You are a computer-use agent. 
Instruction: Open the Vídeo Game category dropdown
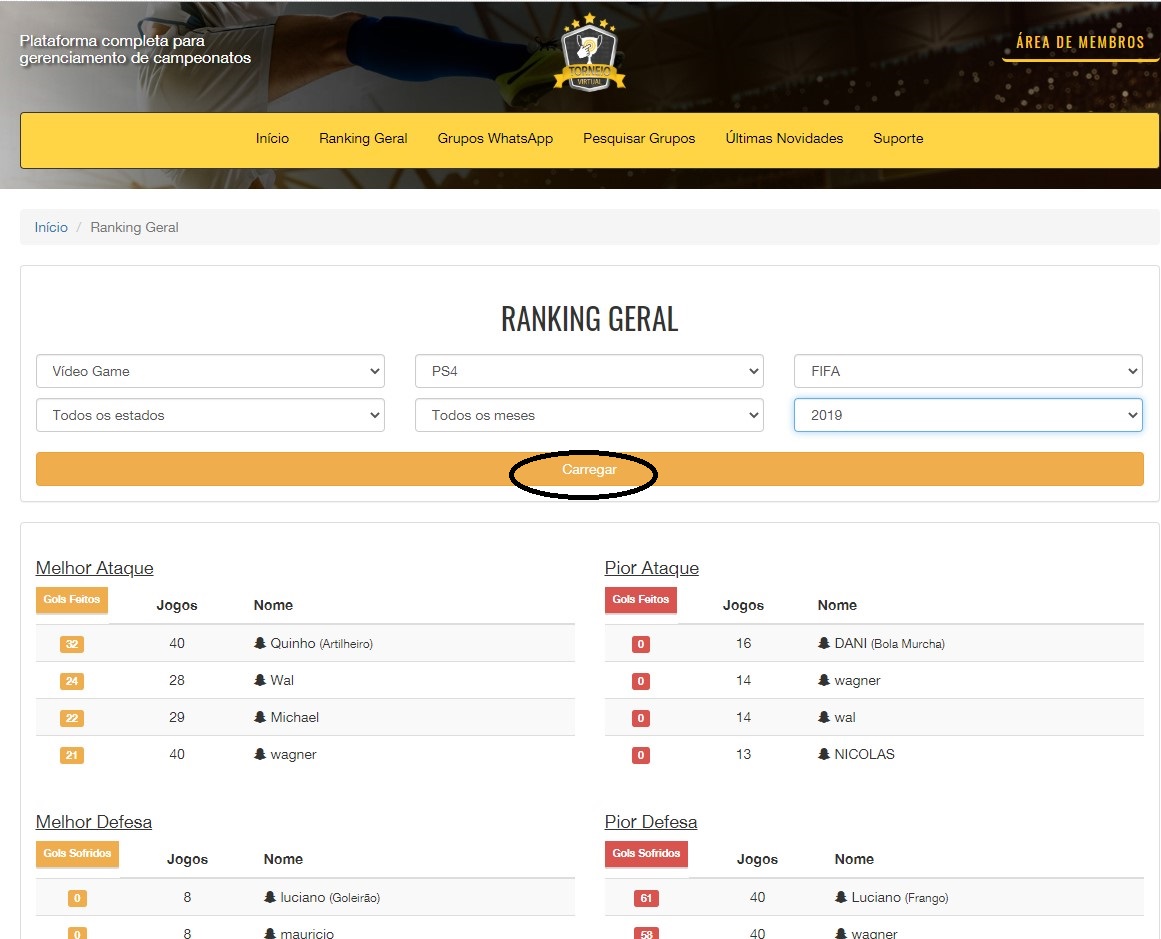coord(210,371)
